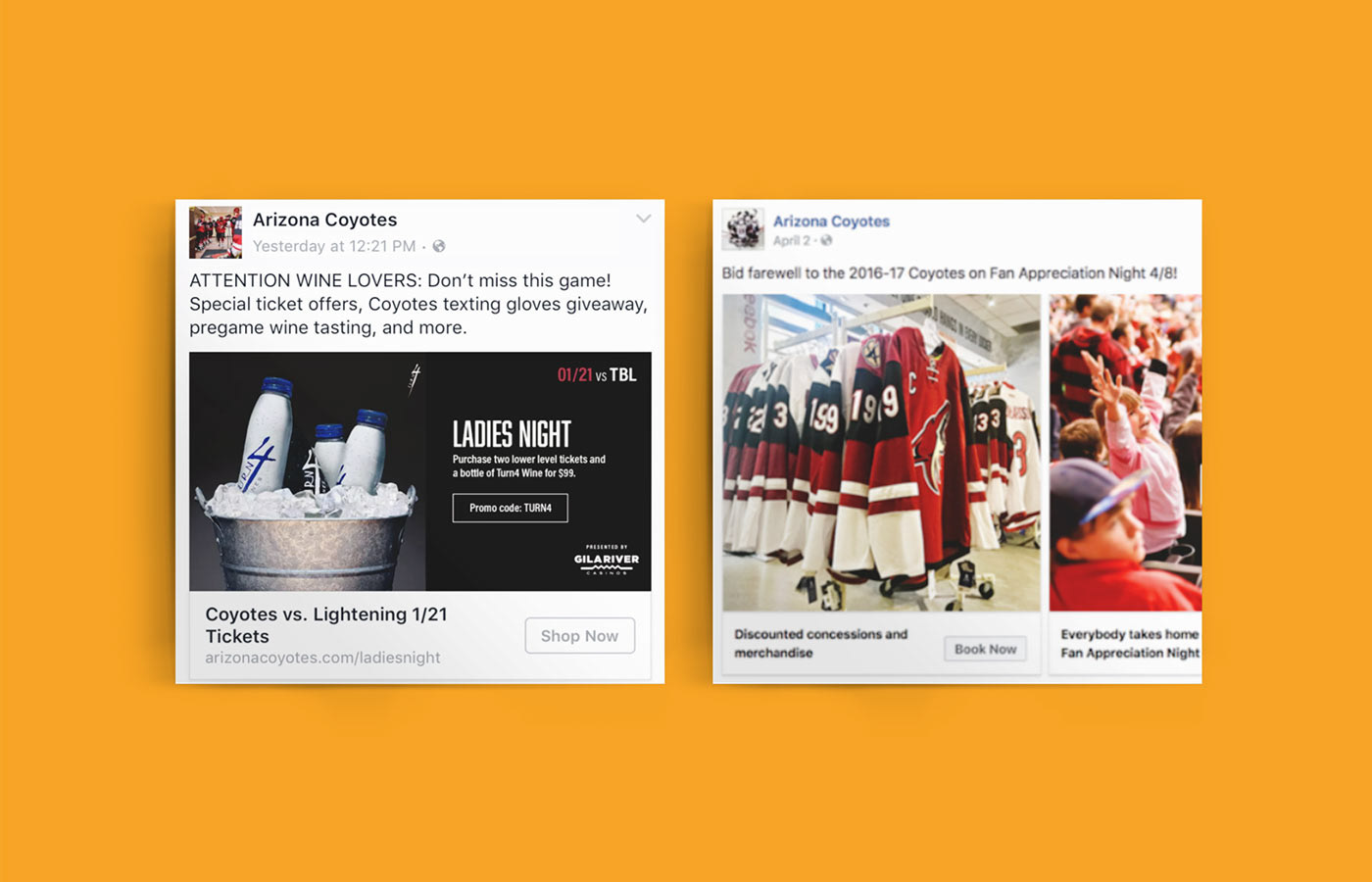Click the Yesterday at 12:21 PM timestamp
Viewport: 1372px width, 882px height.
[x=334, y=246]
